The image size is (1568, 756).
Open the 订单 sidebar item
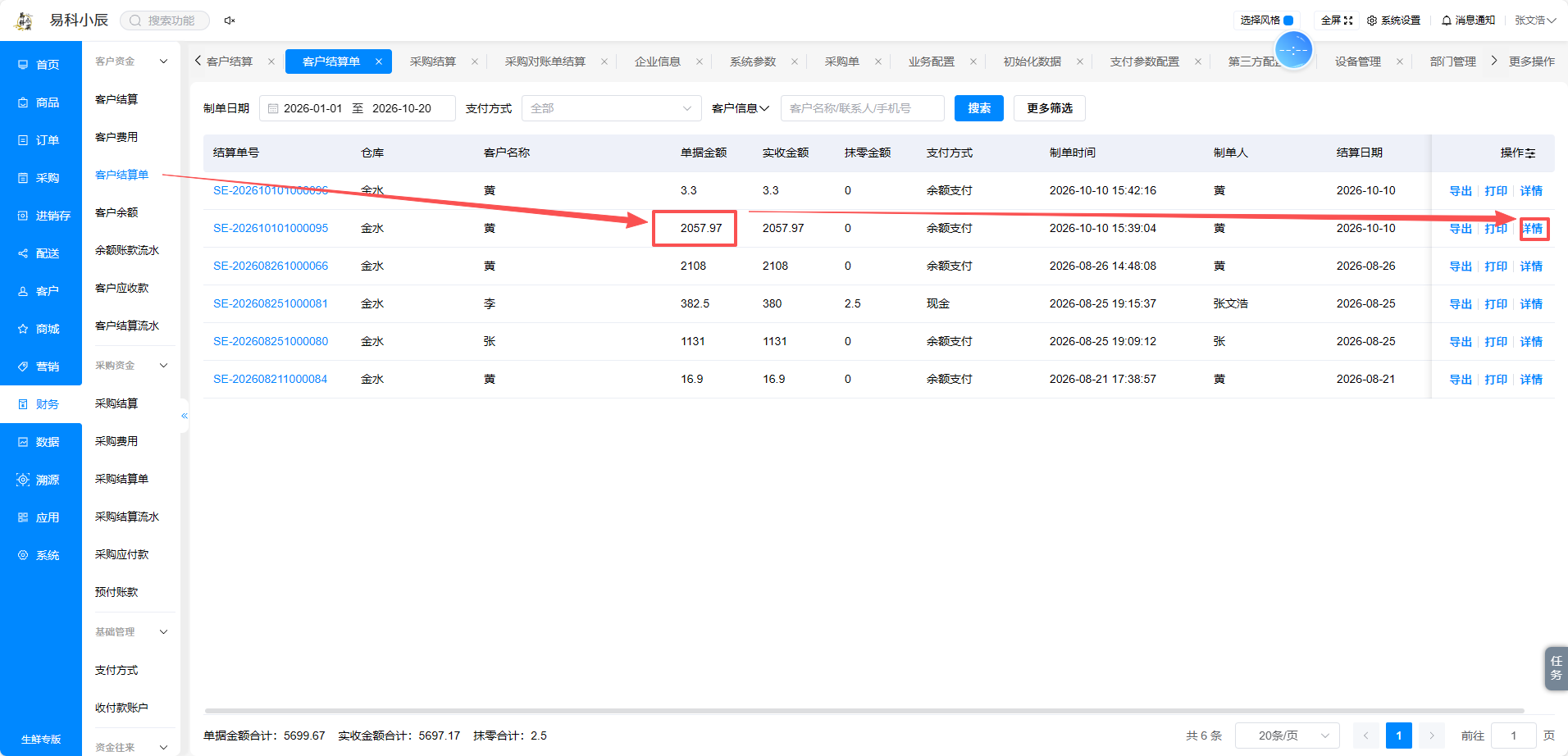pyautogui.click(x=40, y=140)
